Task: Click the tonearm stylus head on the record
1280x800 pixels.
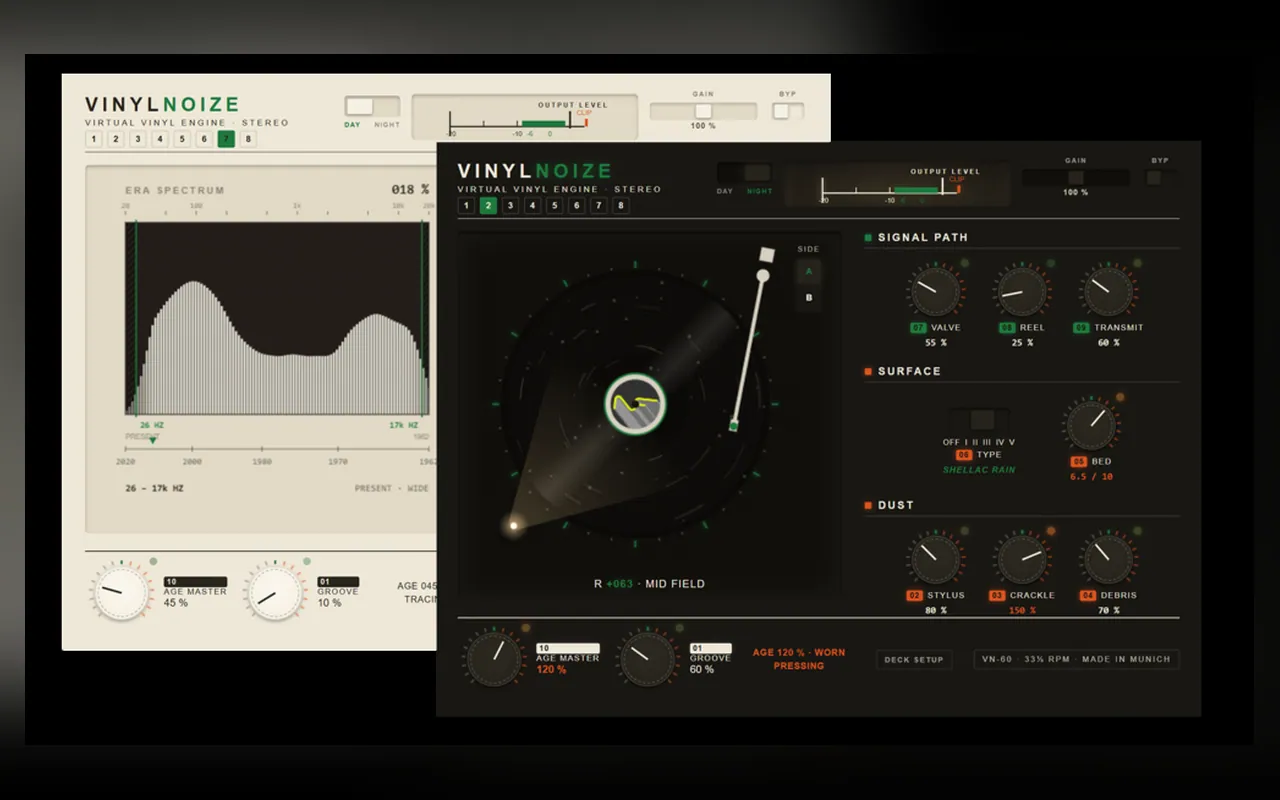Action: point(733,427)
